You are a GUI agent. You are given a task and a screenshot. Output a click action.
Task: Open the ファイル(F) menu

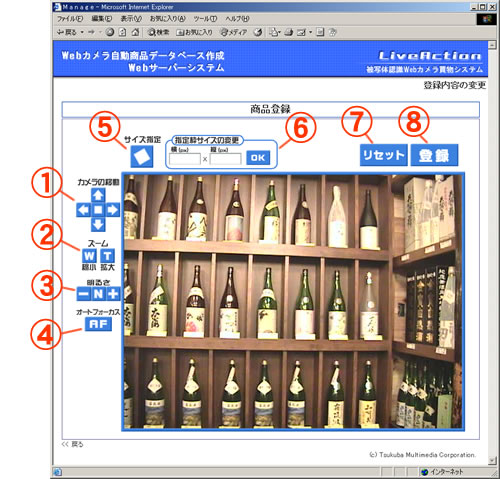pos(70,19)
